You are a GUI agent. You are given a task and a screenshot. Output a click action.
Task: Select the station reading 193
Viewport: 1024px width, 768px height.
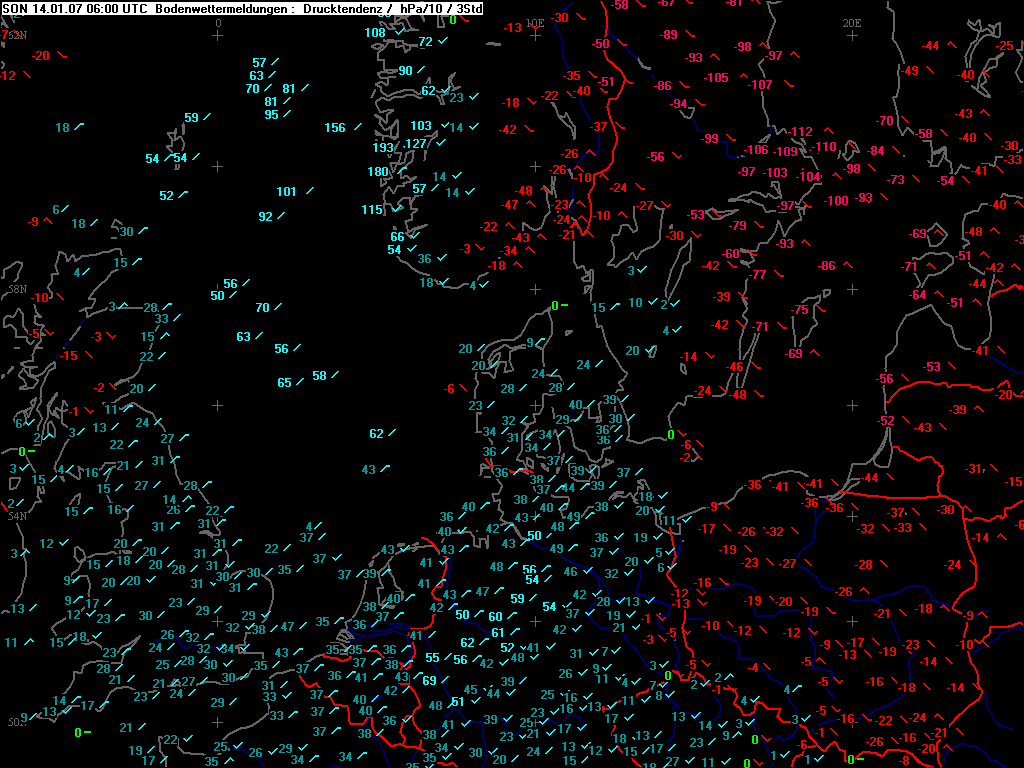pyautogui.click(x=383, y=148)
